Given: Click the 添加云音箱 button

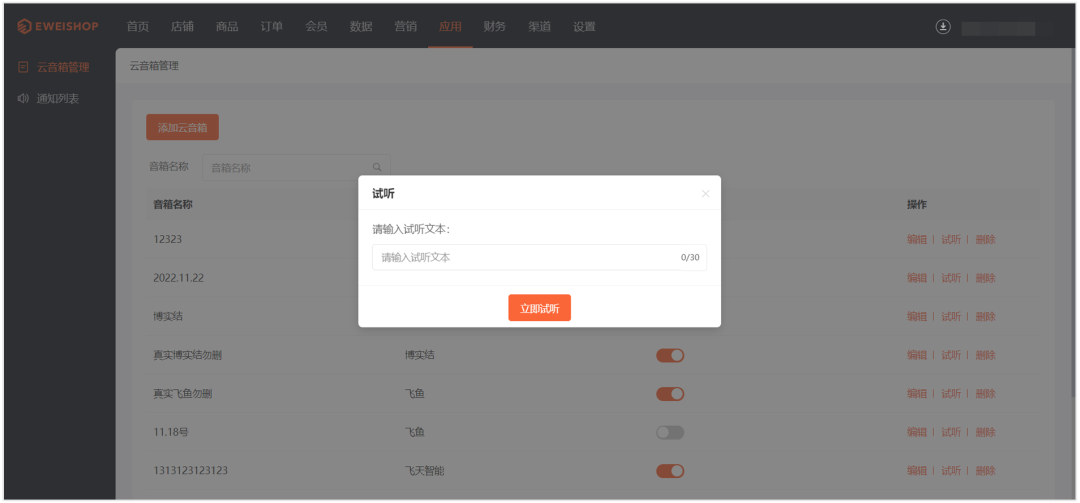Looking at the screenshot, I should coord(182,128).
